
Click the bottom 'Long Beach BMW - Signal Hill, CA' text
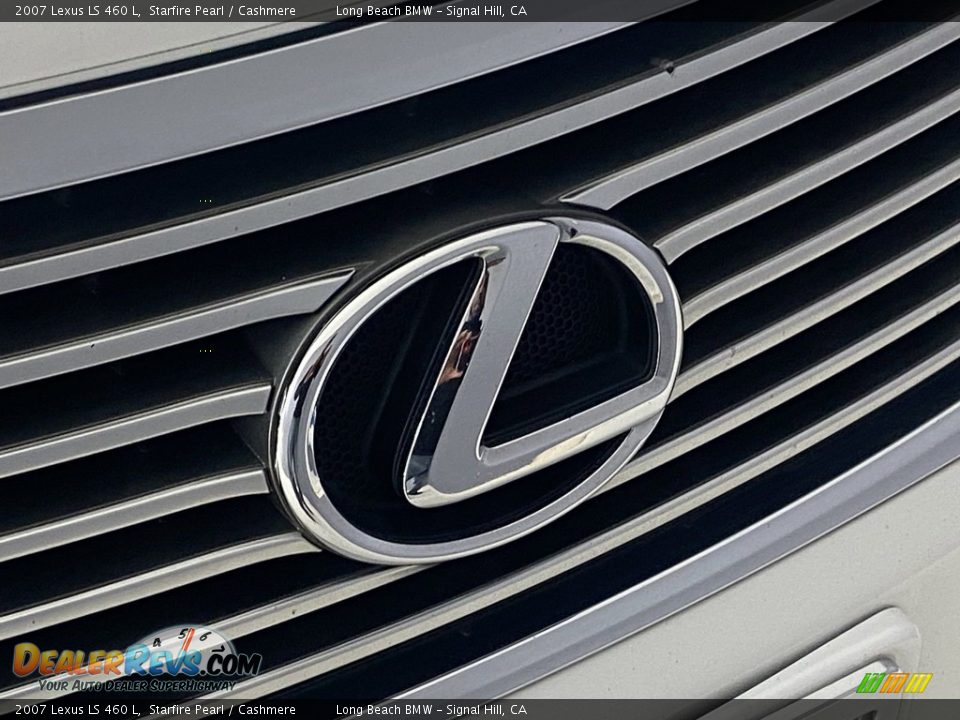click(431, 710)
